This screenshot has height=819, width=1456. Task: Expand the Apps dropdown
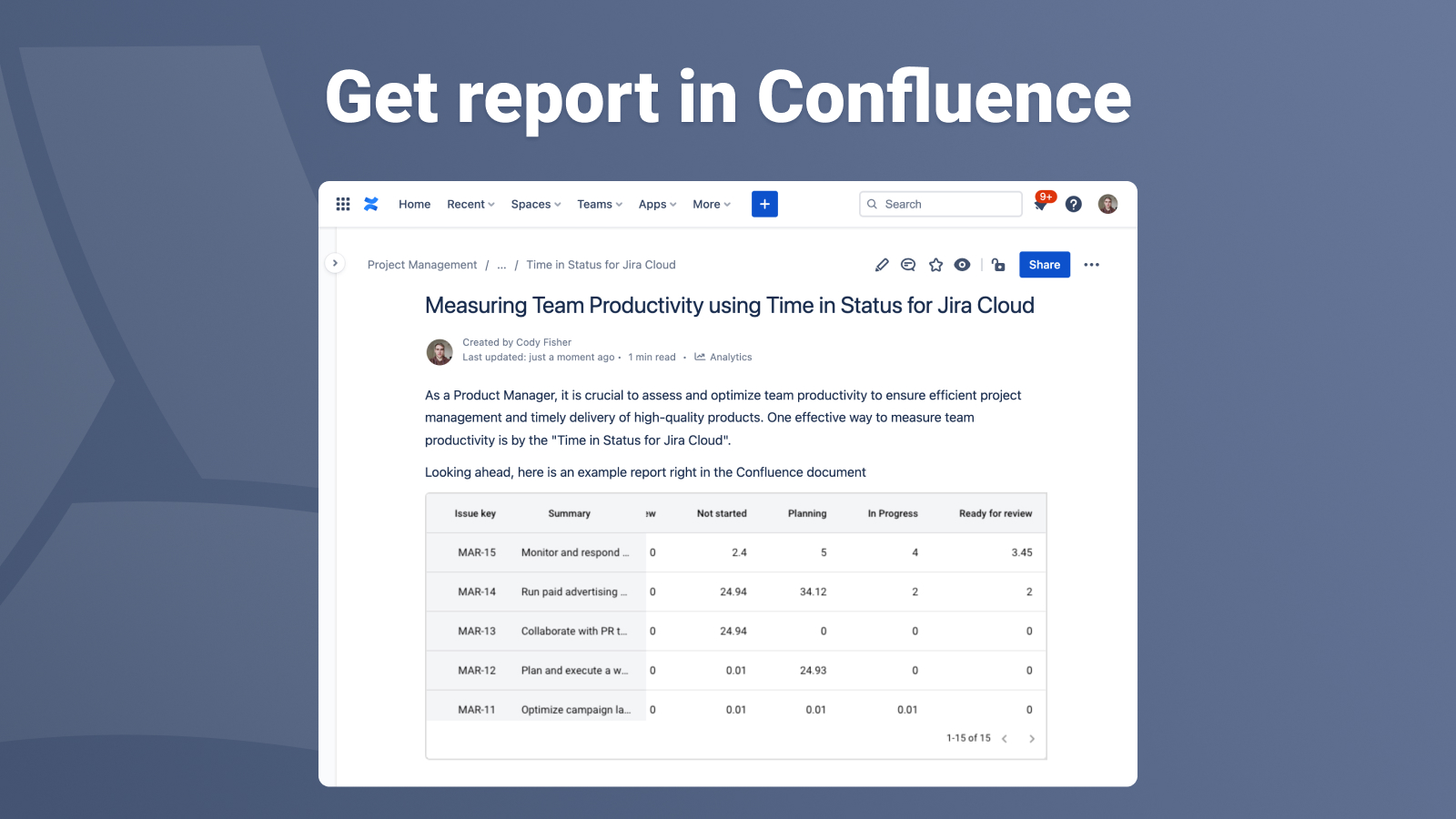click(656, 204)
